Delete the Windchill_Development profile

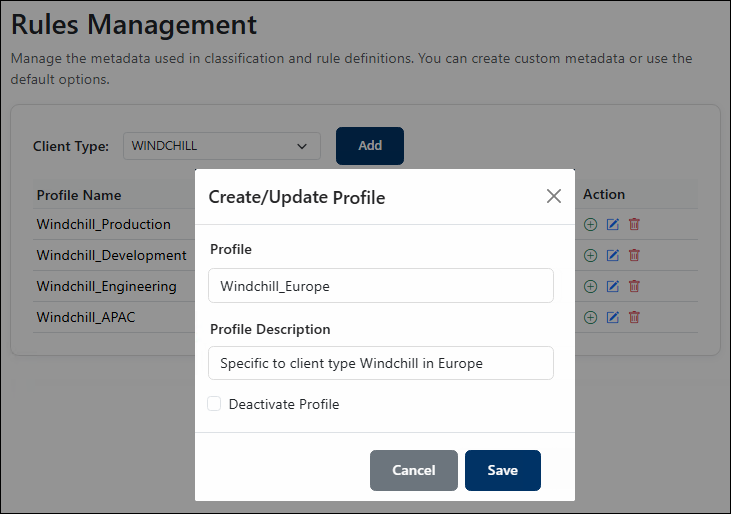click(634, 255)
